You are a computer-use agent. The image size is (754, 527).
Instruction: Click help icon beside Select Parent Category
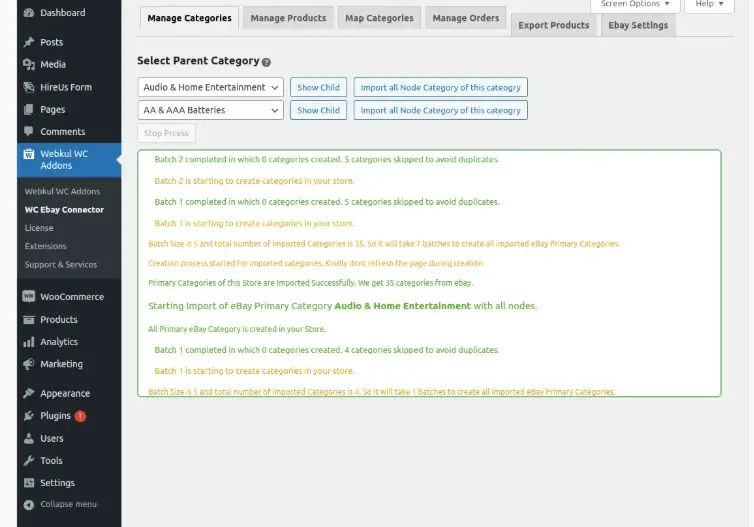tap(266, 62)
